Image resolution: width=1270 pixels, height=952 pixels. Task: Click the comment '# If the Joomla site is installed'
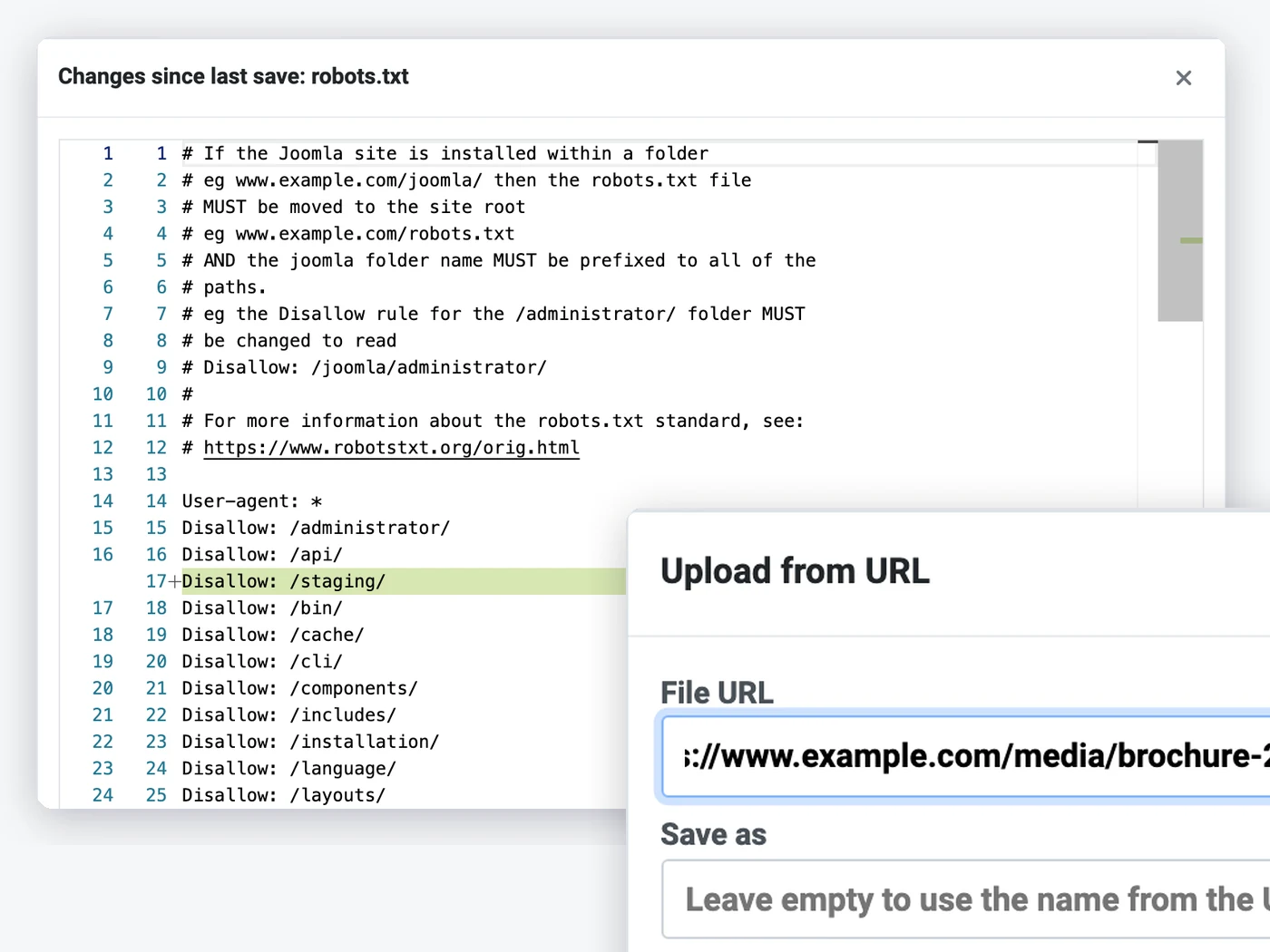(x=445, y=153)
